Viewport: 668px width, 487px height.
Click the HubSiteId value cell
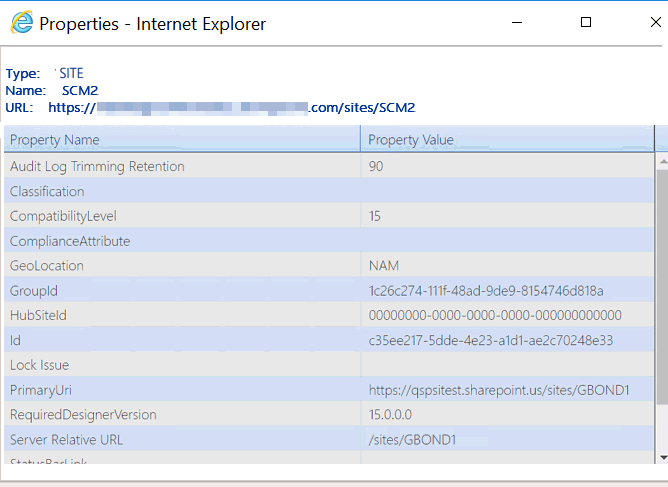click(495, 315)
